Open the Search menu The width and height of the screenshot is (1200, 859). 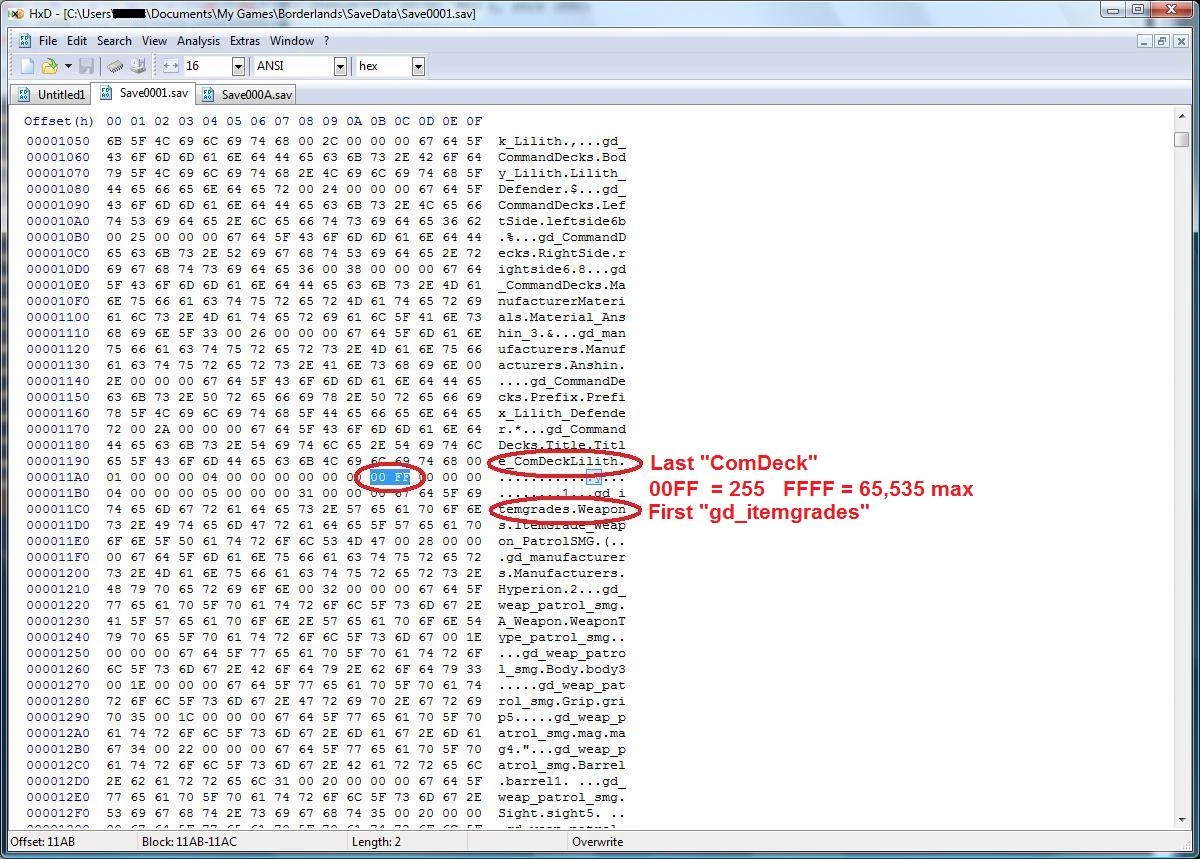click(114, 41)
